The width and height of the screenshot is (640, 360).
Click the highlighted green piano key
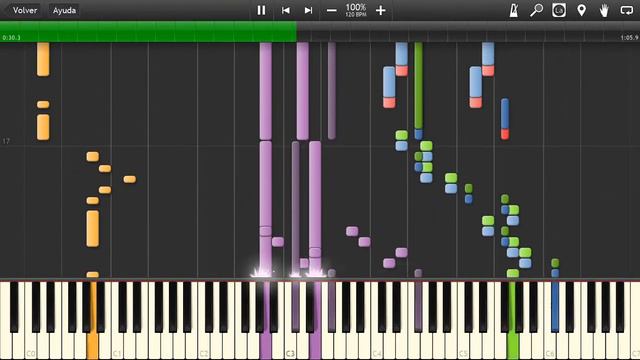[x=513, y=345]
